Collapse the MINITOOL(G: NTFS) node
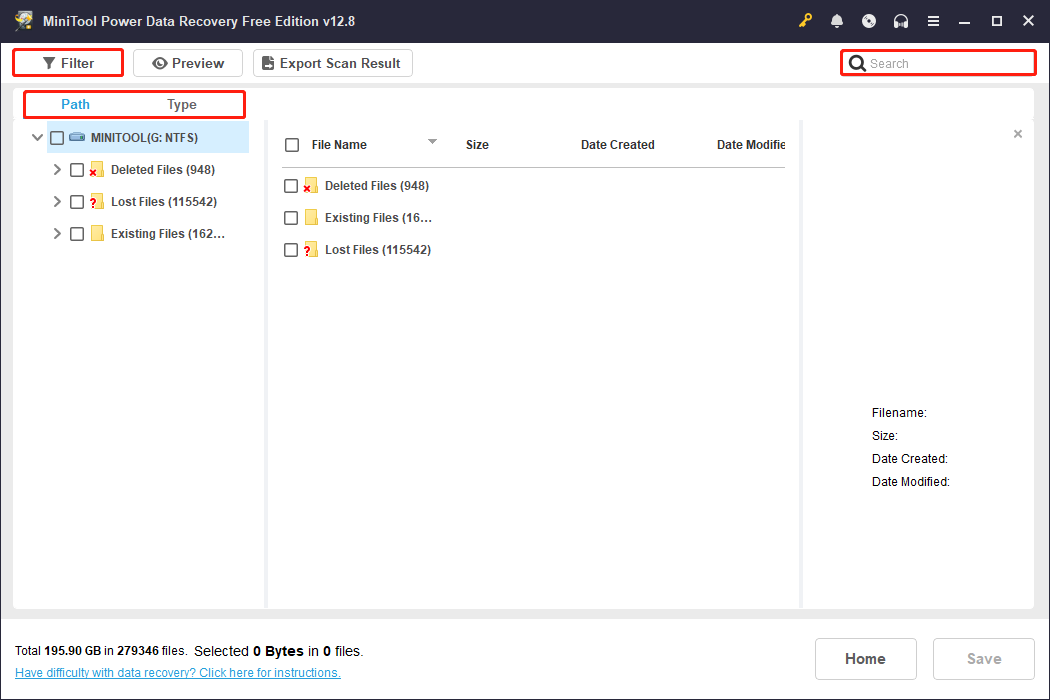Image resolution: width=1050 pixels, height=700 pixels. (x=37, y=137)
